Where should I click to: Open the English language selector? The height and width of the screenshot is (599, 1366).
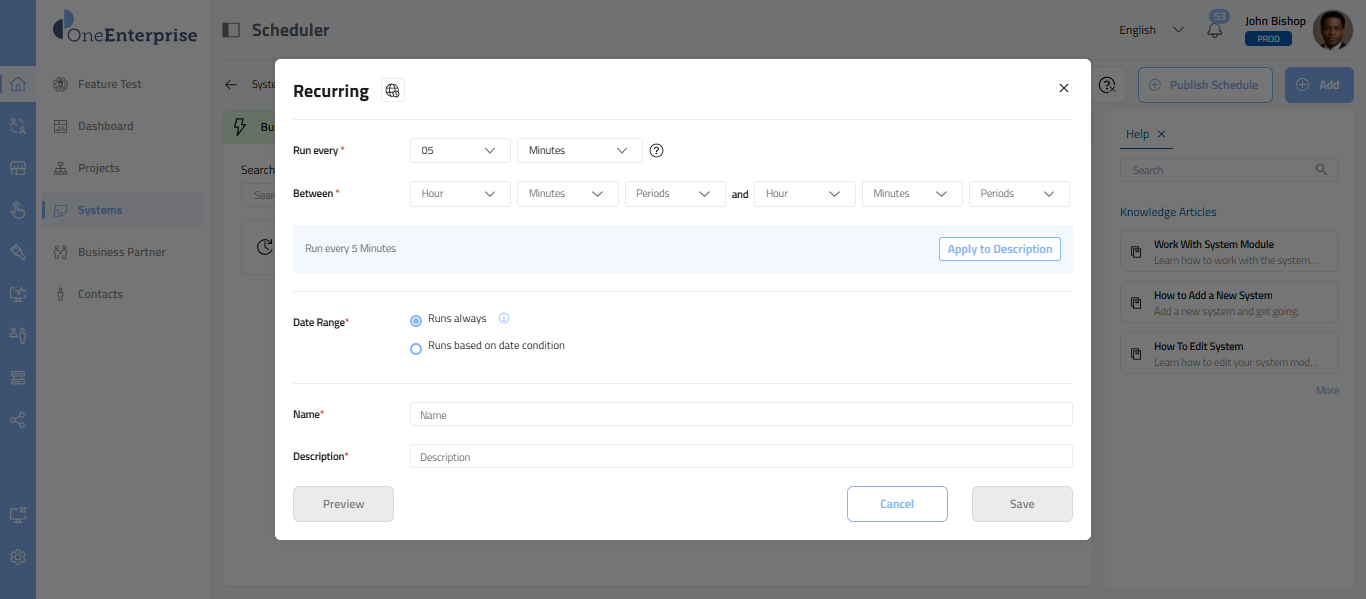[1151, 30]
